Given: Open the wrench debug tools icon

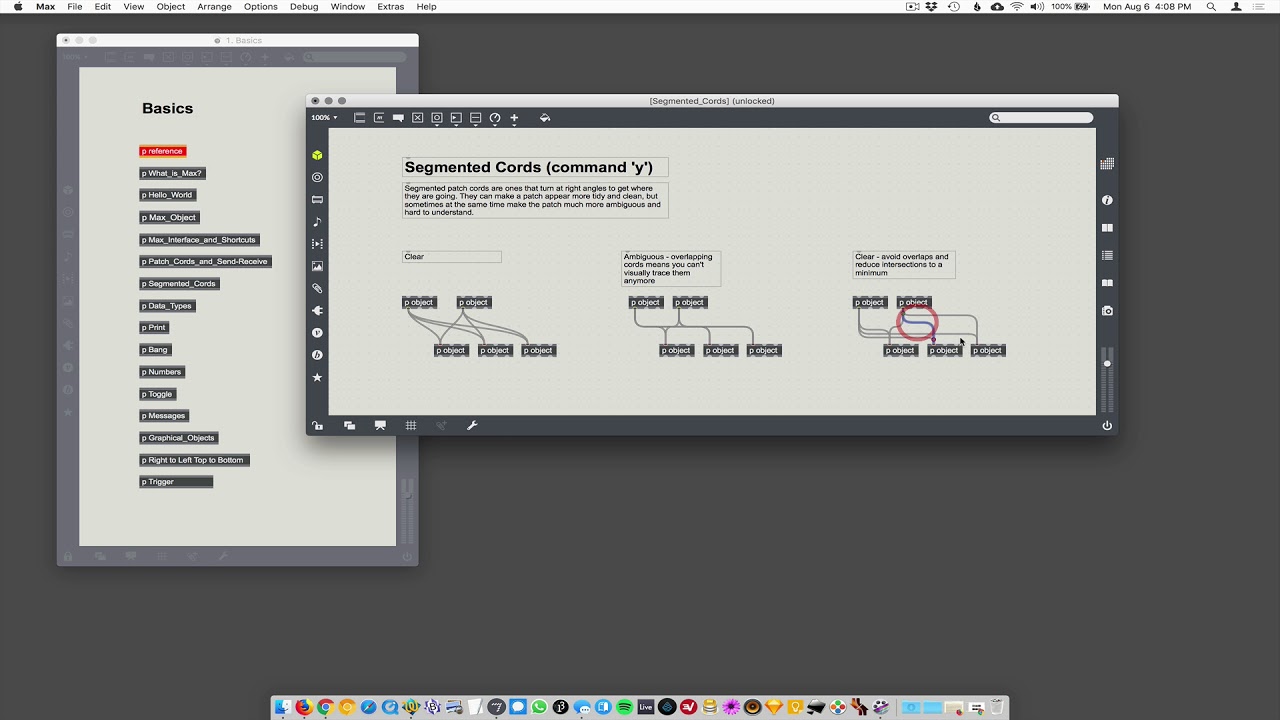Looking at the screenshot, I should click(x=472, y=425).
